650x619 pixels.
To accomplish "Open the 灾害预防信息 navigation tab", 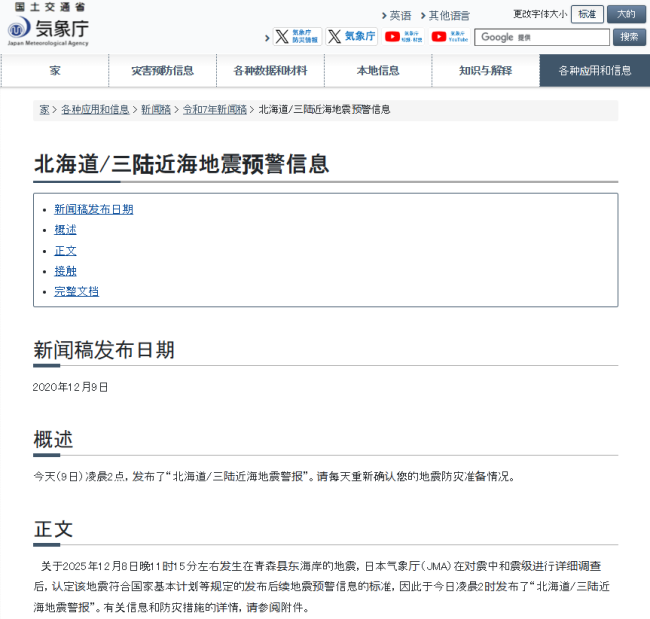I will [x=162, y=71].
